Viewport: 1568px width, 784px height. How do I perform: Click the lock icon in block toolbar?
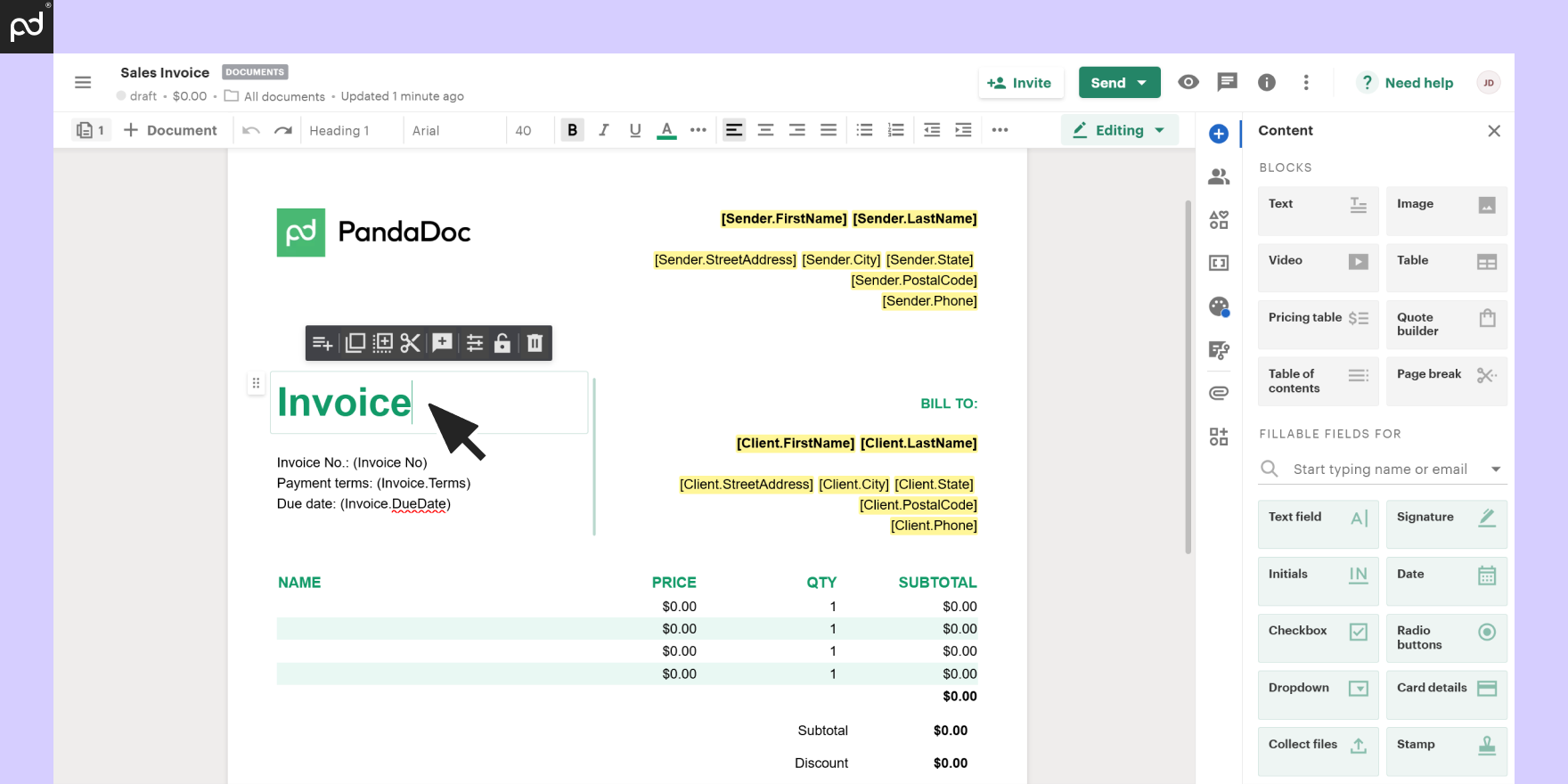502,343
